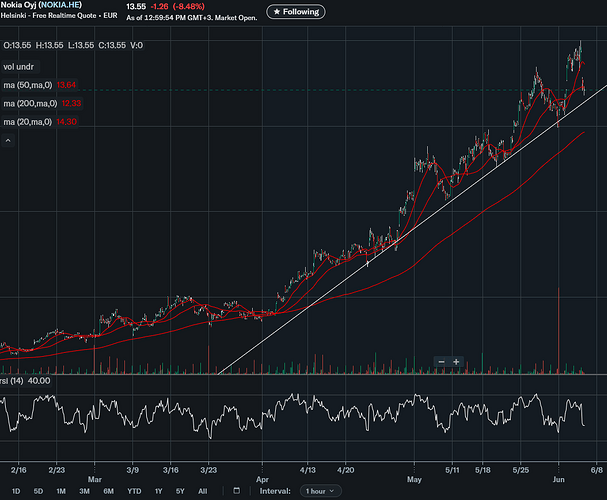Click the 6/8 date axis label

[x=597, y=470]
